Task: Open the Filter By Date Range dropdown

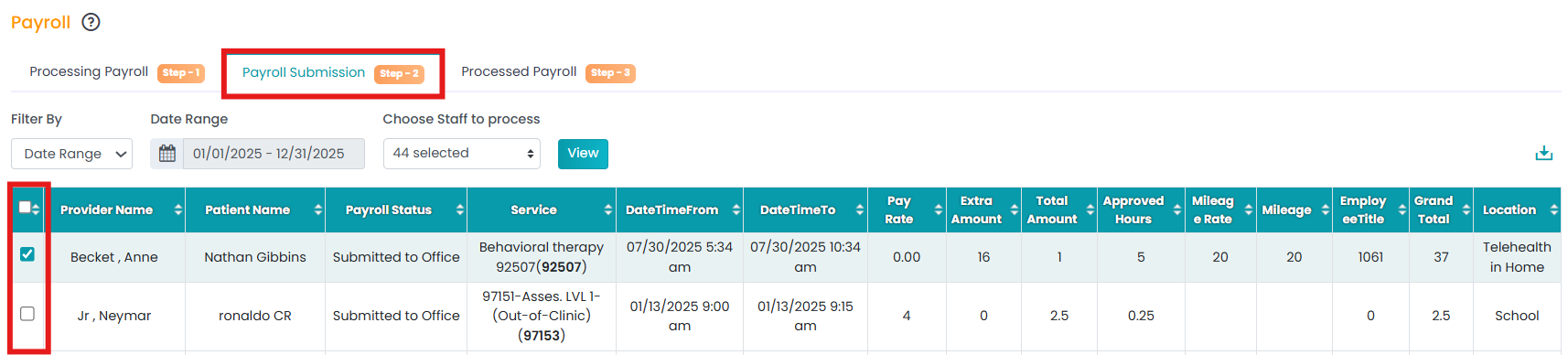Action: (71, 154)
